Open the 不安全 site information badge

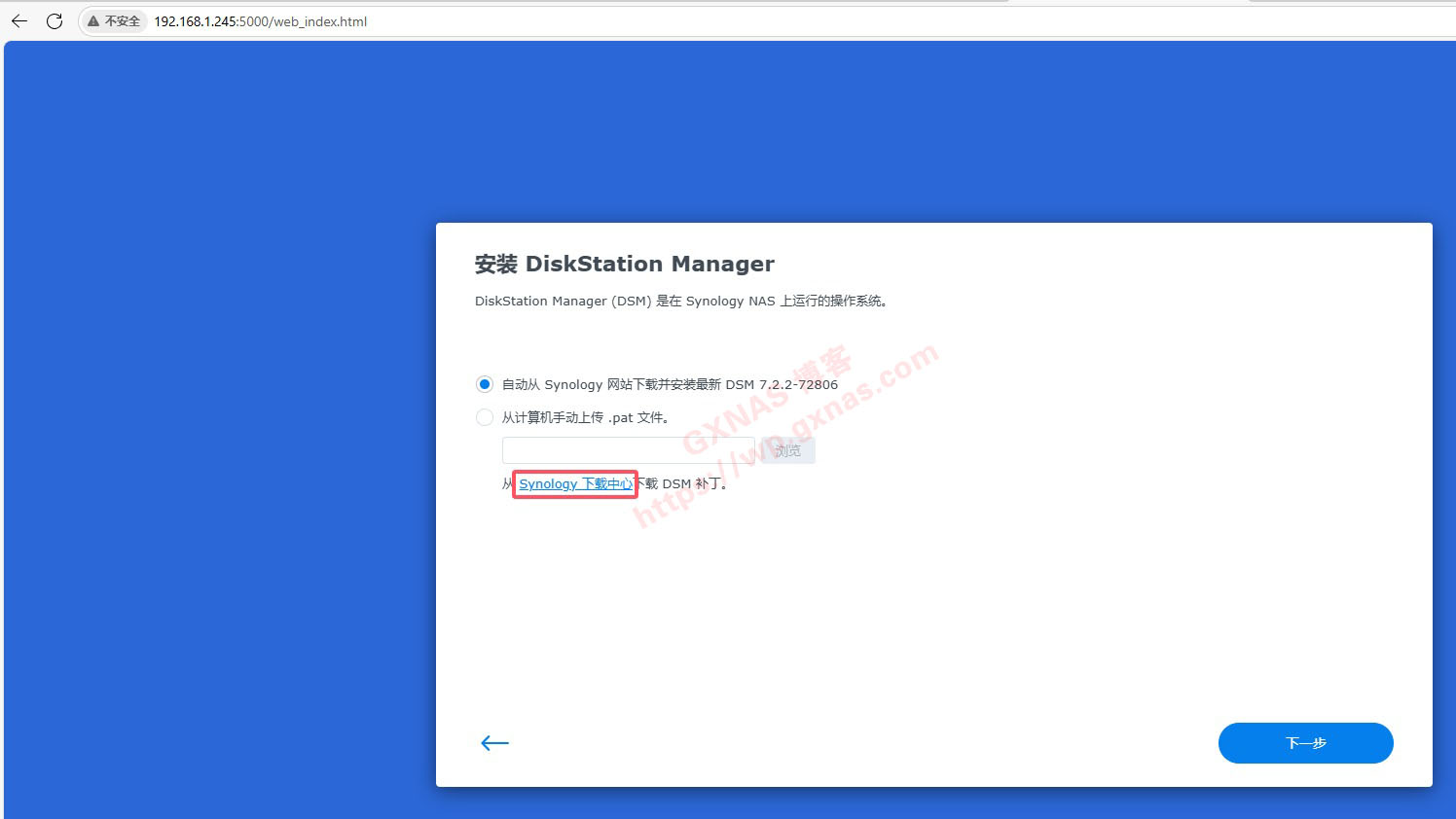tap(113, 21)
